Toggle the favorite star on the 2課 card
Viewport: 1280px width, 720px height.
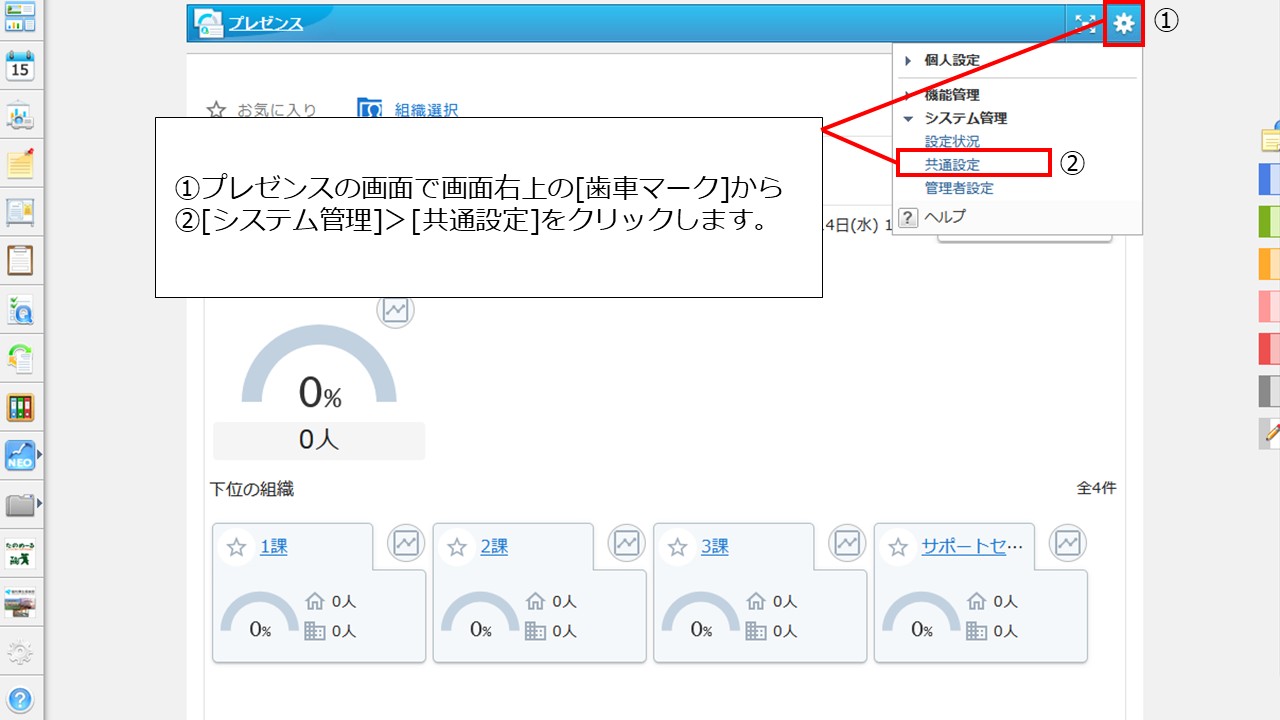point(457,547)
